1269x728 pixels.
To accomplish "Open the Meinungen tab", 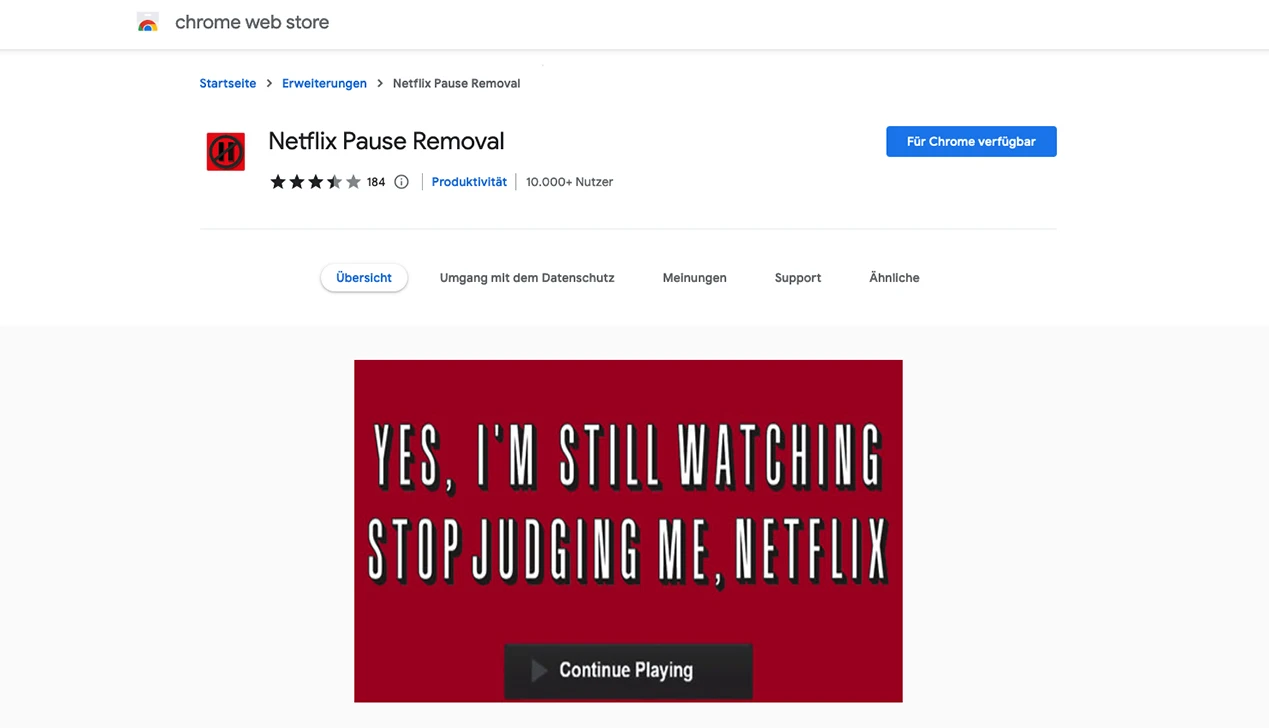I will click(694, 278).
